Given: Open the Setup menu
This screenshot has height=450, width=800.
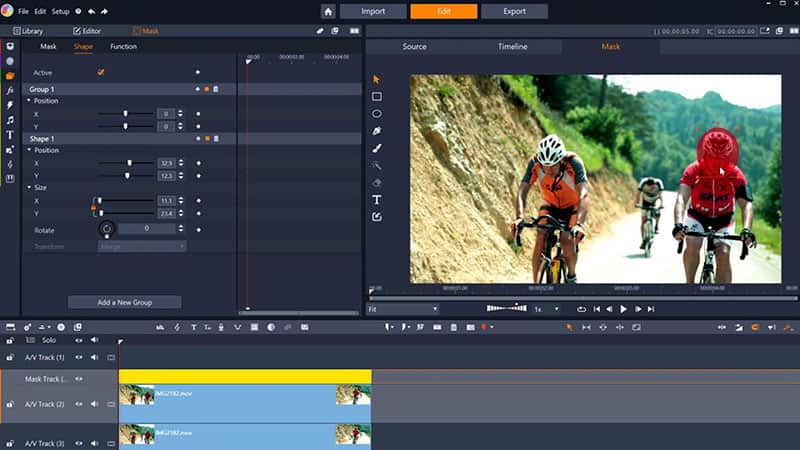Looking at the screenshot, I should (x=60, y=11).
